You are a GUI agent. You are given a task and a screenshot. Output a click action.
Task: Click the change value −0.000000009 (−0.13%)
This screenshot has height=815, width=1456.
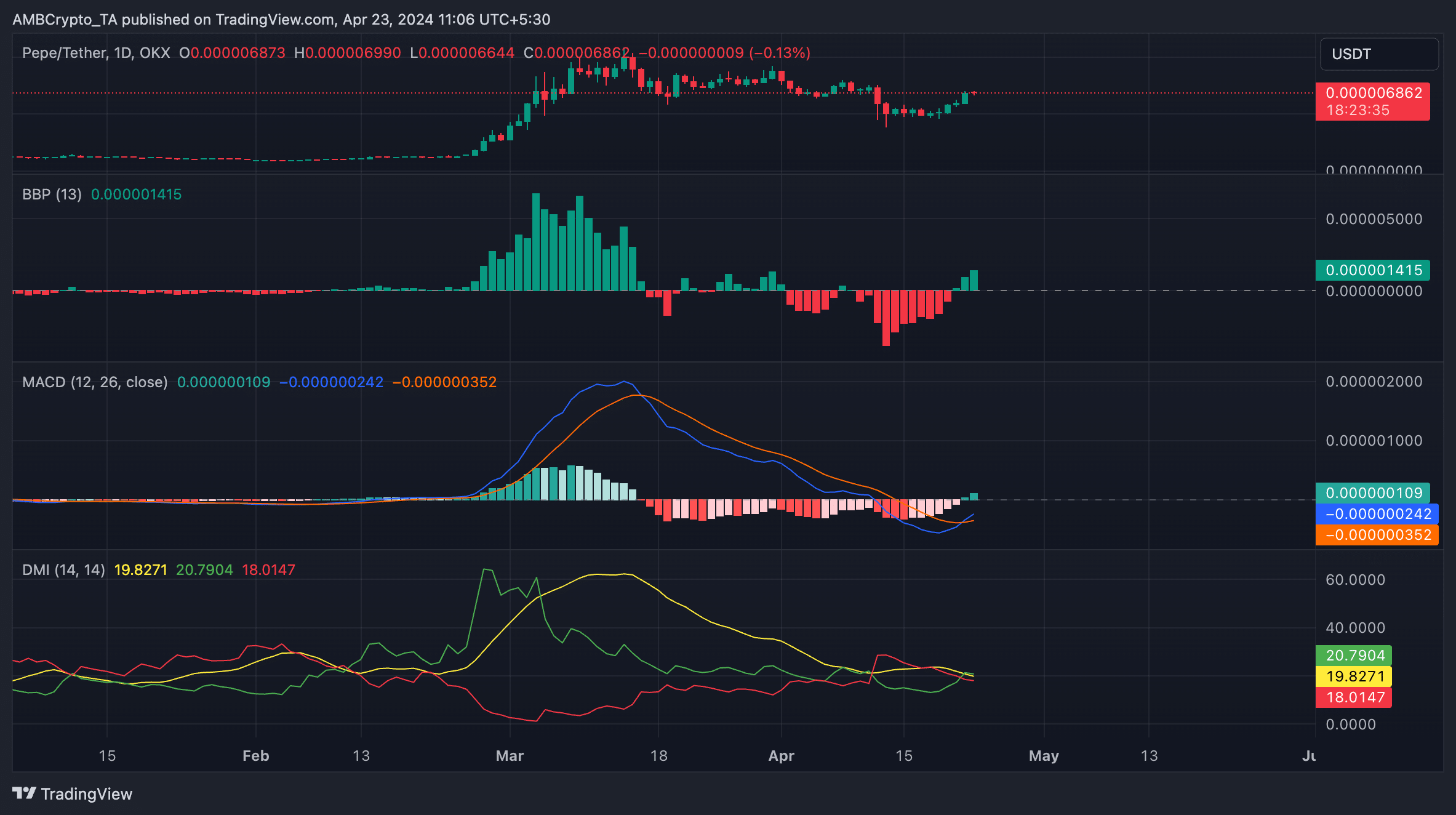[724, 53]
